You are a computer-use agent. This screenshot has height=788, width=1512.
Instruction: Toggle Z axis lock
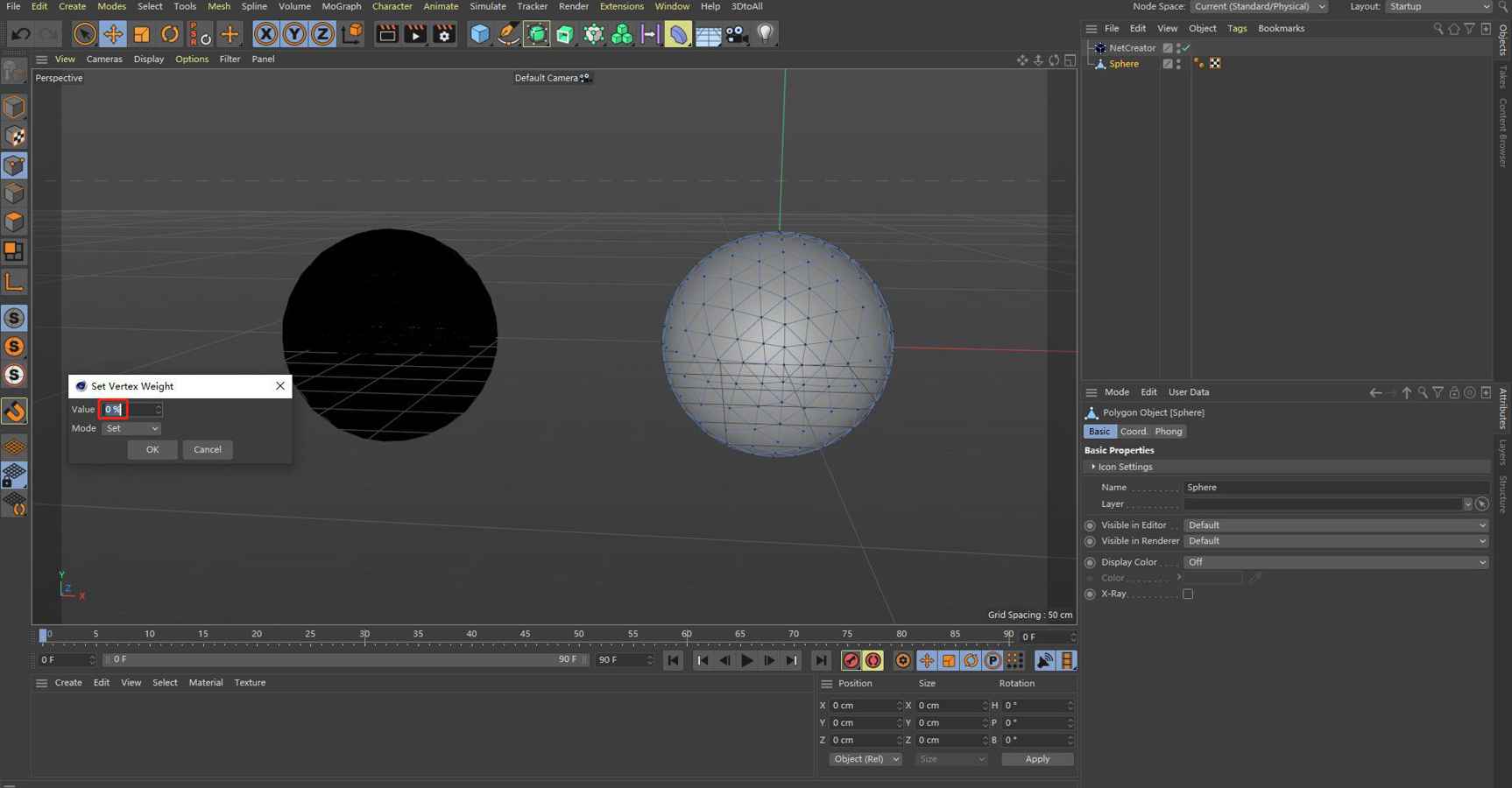pos(322,34)
